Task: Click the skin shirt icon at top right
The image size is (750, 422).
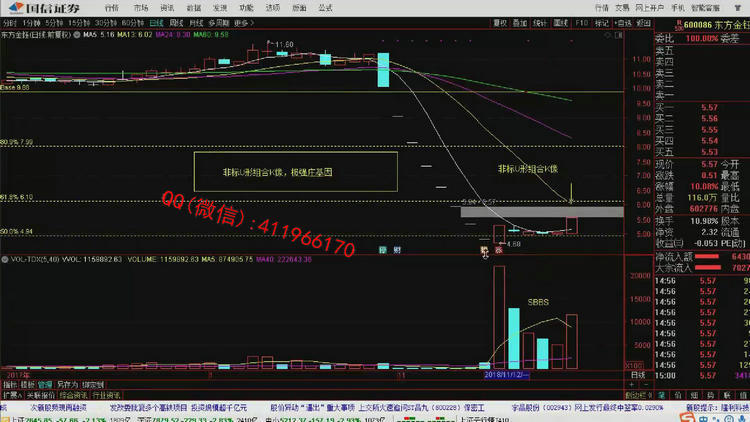Action: 737,8
